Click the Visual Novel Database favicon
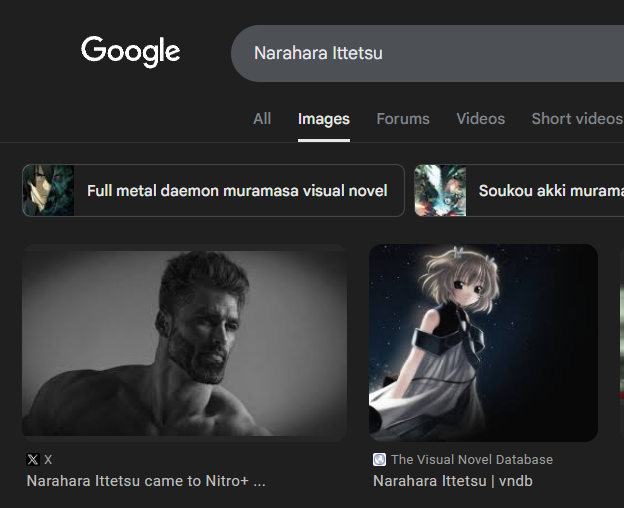This screenshot has width=624, height=508. [x=379, y=459]
